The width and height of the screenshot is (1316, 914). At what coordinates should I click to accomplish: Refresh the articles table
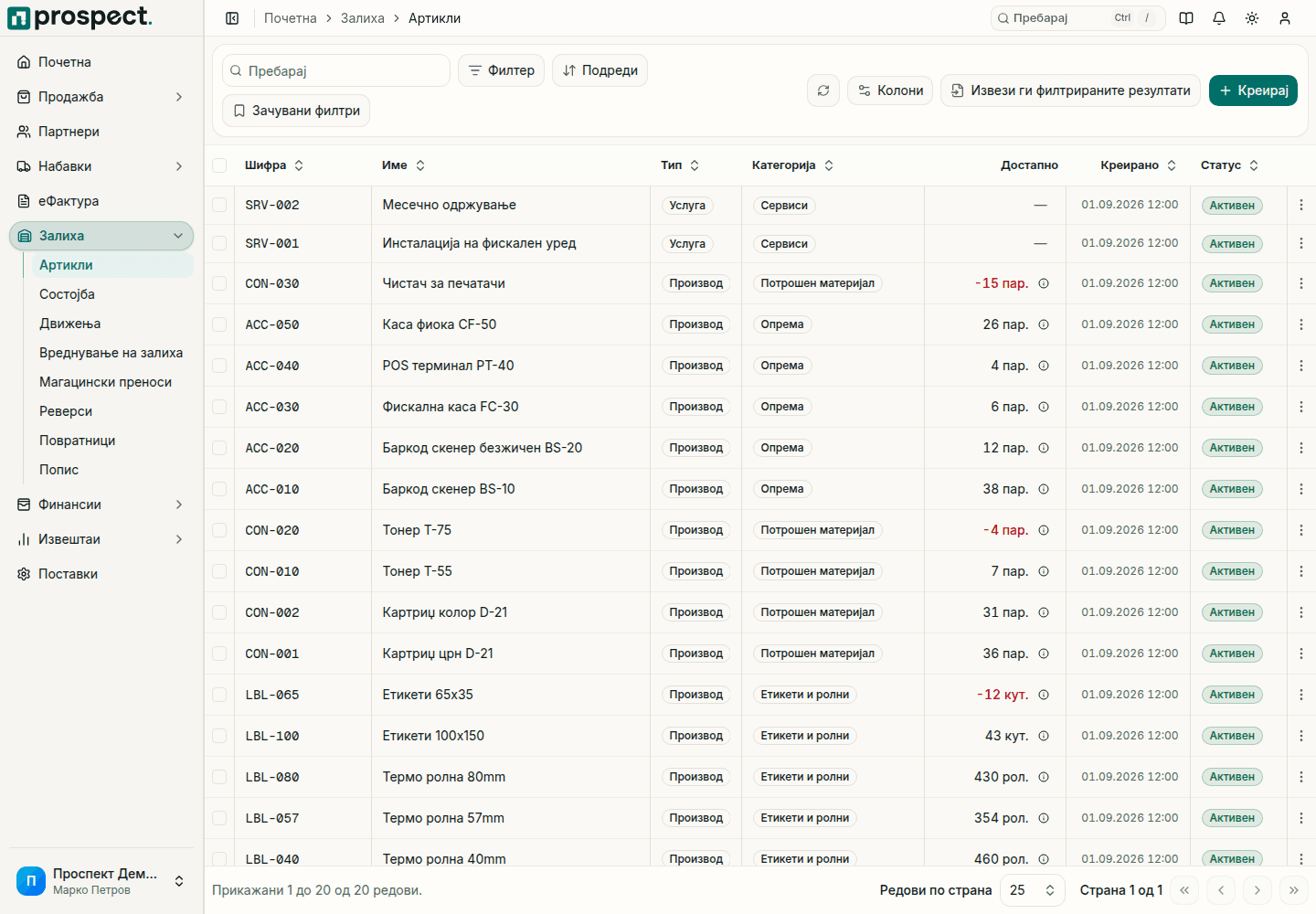pyautogui.click(x=823, y=90)
